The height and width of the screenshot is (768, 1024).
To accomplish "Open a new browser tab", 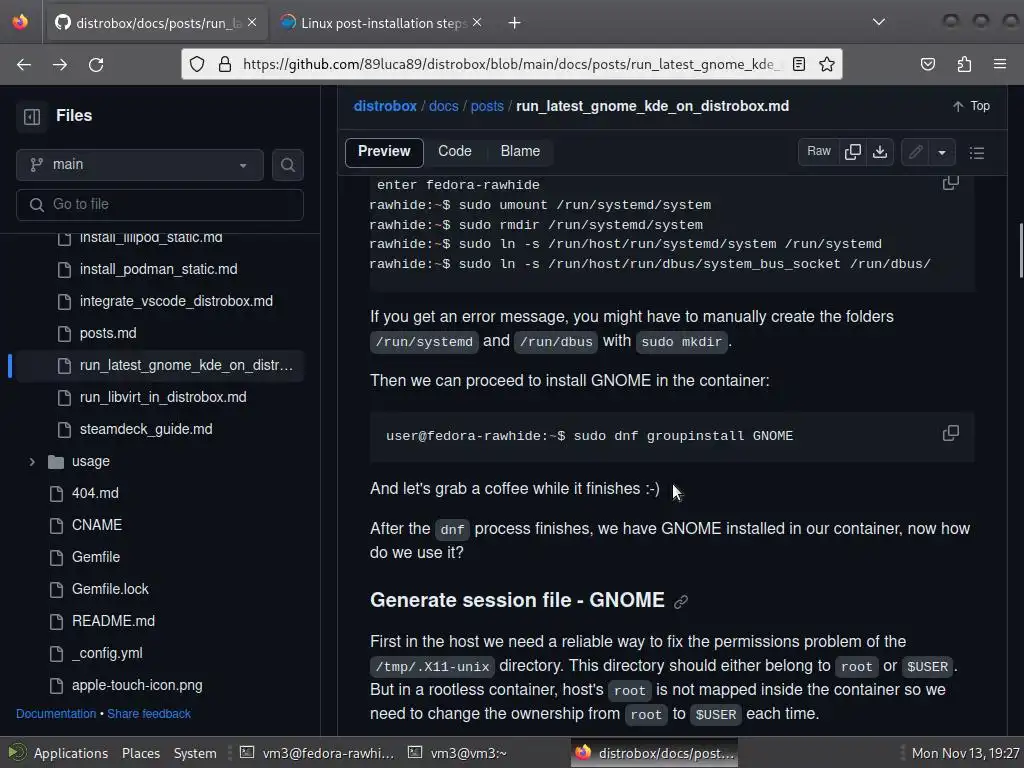I will [515, 23].
